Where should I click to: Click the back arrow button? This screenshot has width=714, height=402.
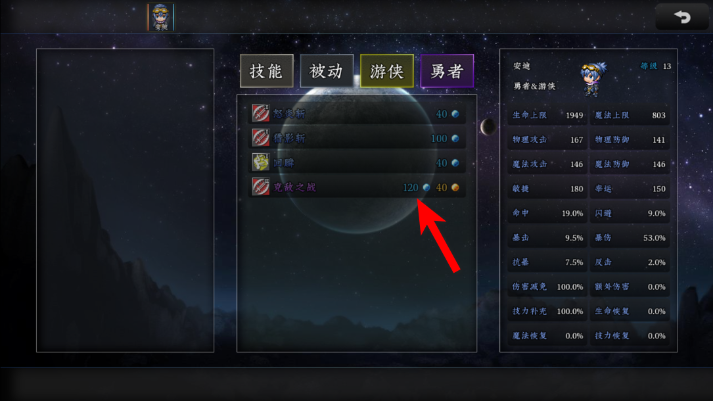coord(682,17)
